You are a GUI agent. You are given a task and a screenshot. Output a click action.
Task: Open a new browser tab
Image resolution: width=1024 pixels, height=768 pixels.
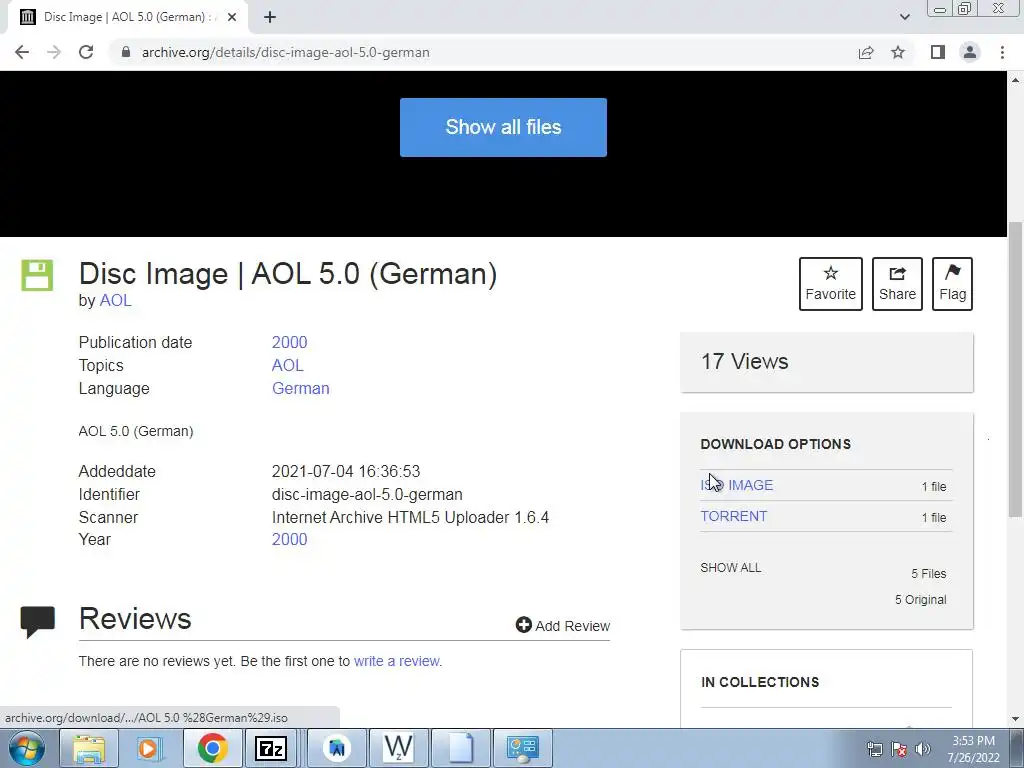point(270,18)
